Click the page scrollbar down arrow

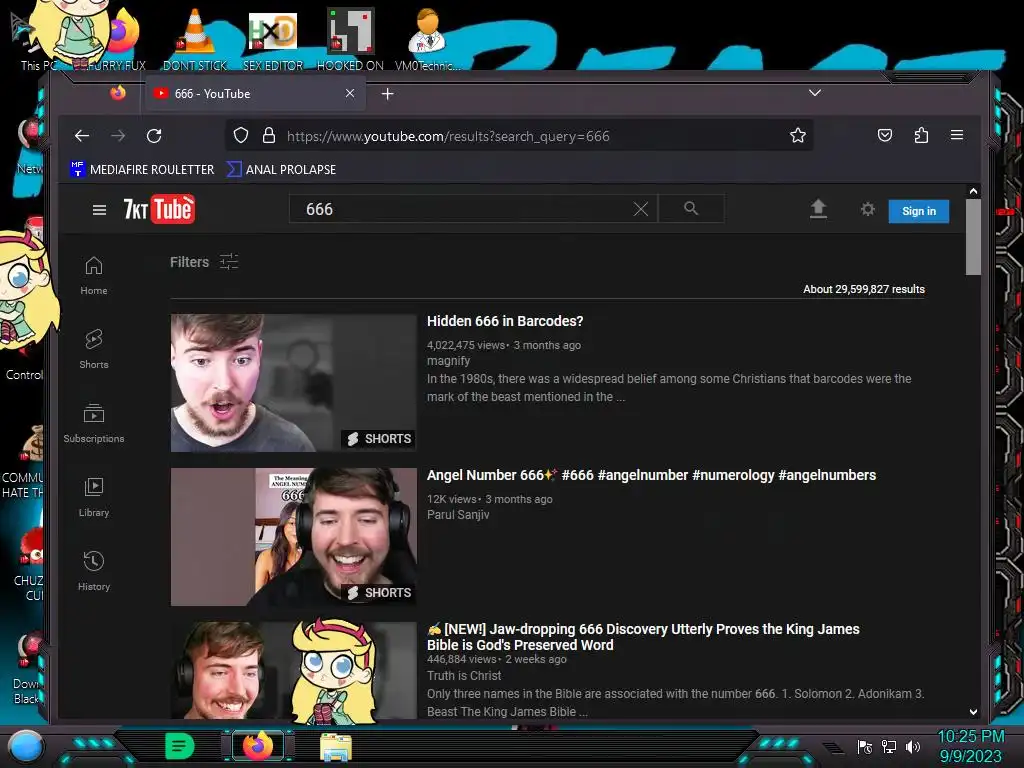pos(973,712)
